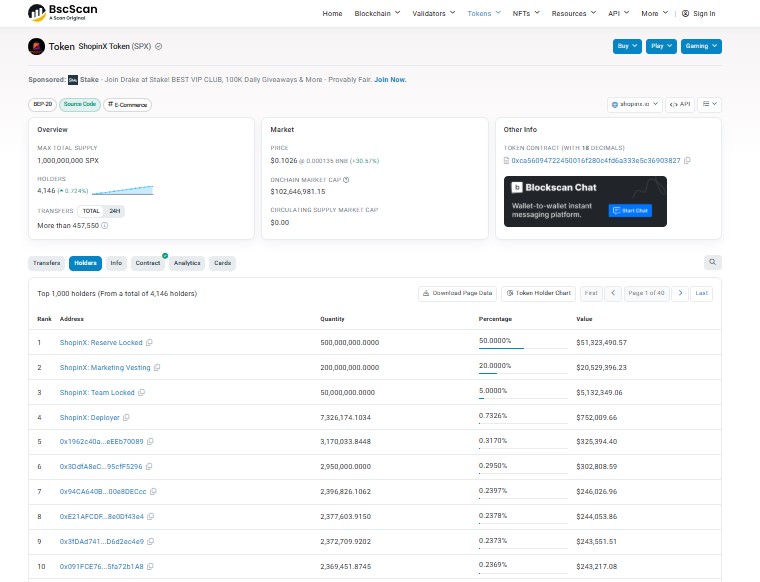
Task: Open the list view options dropdown
Action: click(710, 104)
